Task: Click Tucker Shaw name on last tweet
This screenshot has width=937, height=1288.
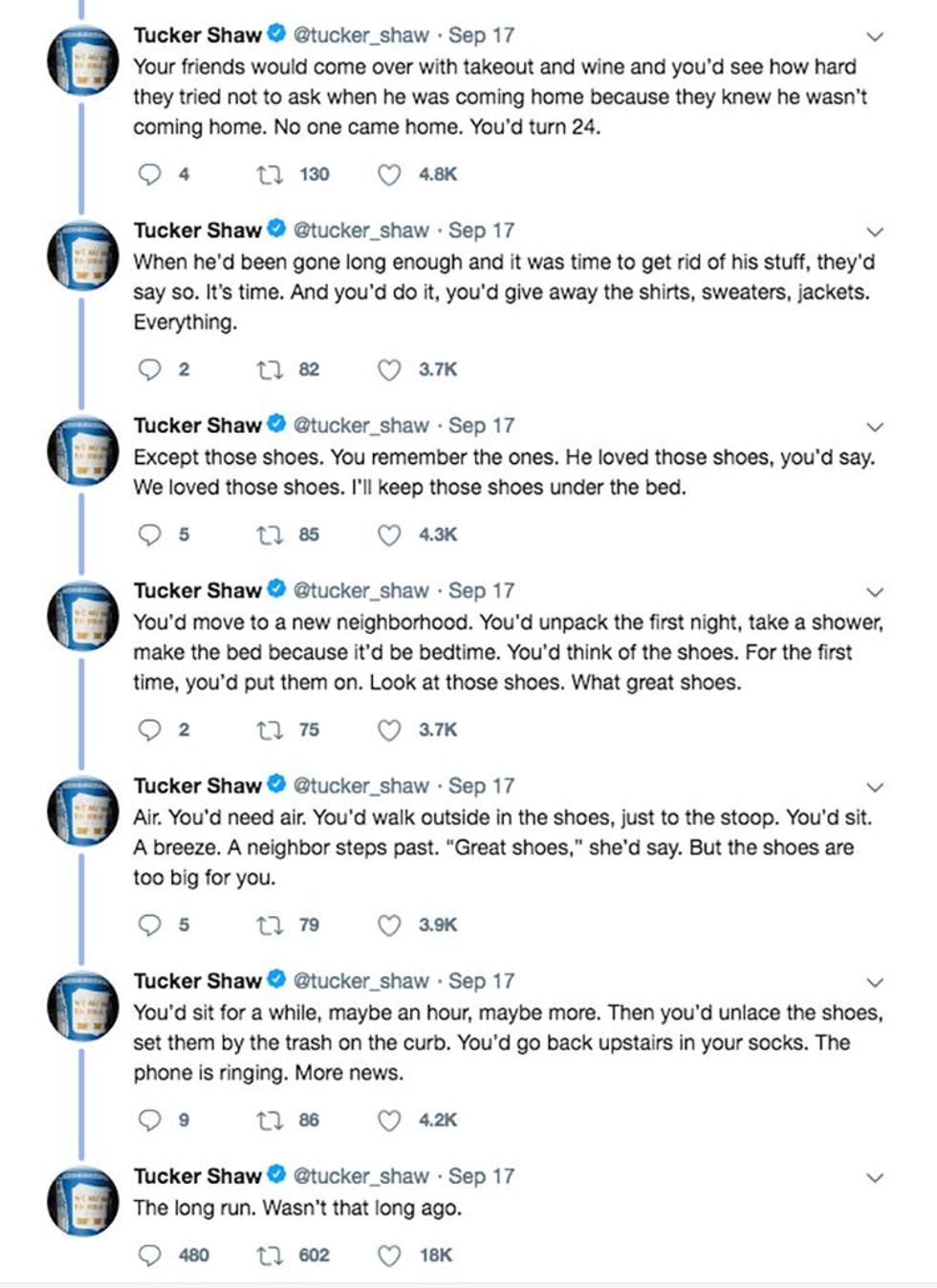Action: click(x=197, y=1176)
